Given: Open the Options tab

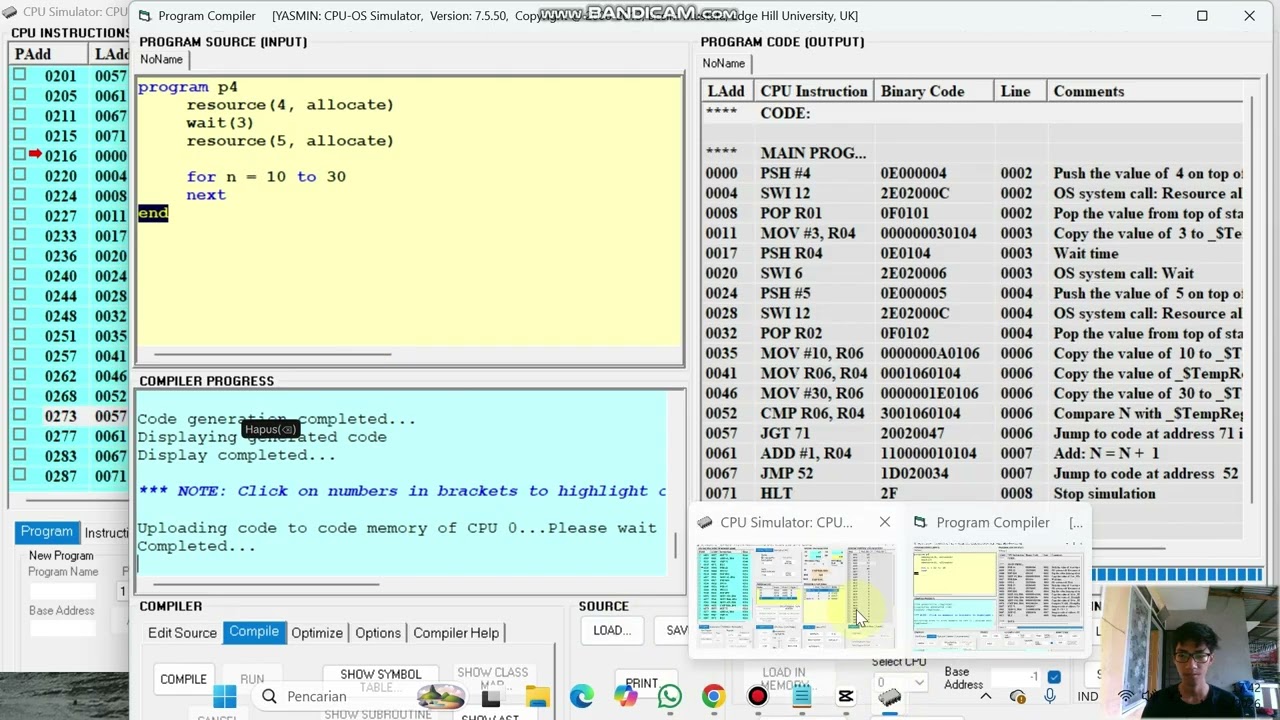Looking at the screenshot, I should (378, 633).
